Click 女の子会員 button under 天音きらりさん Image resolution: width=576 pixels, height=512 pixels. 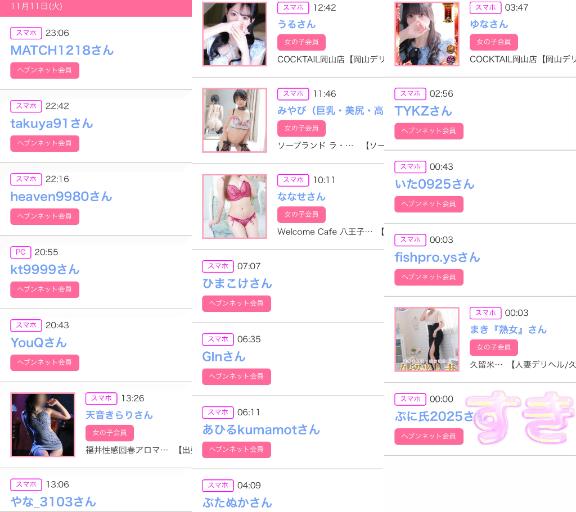[109, 433]
